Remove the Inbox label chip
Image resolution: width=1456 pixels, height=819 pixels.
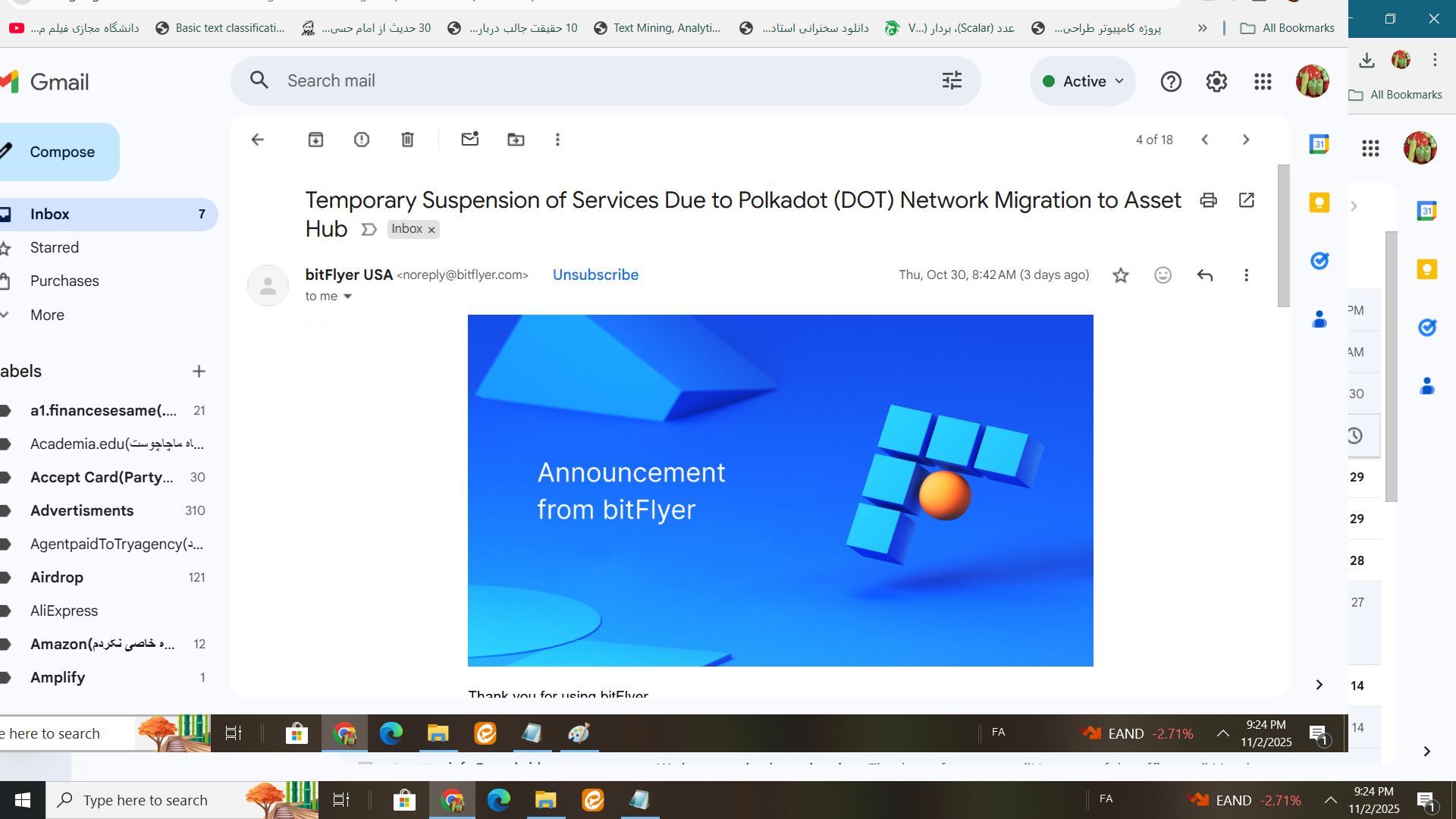(x=431, y=230)
